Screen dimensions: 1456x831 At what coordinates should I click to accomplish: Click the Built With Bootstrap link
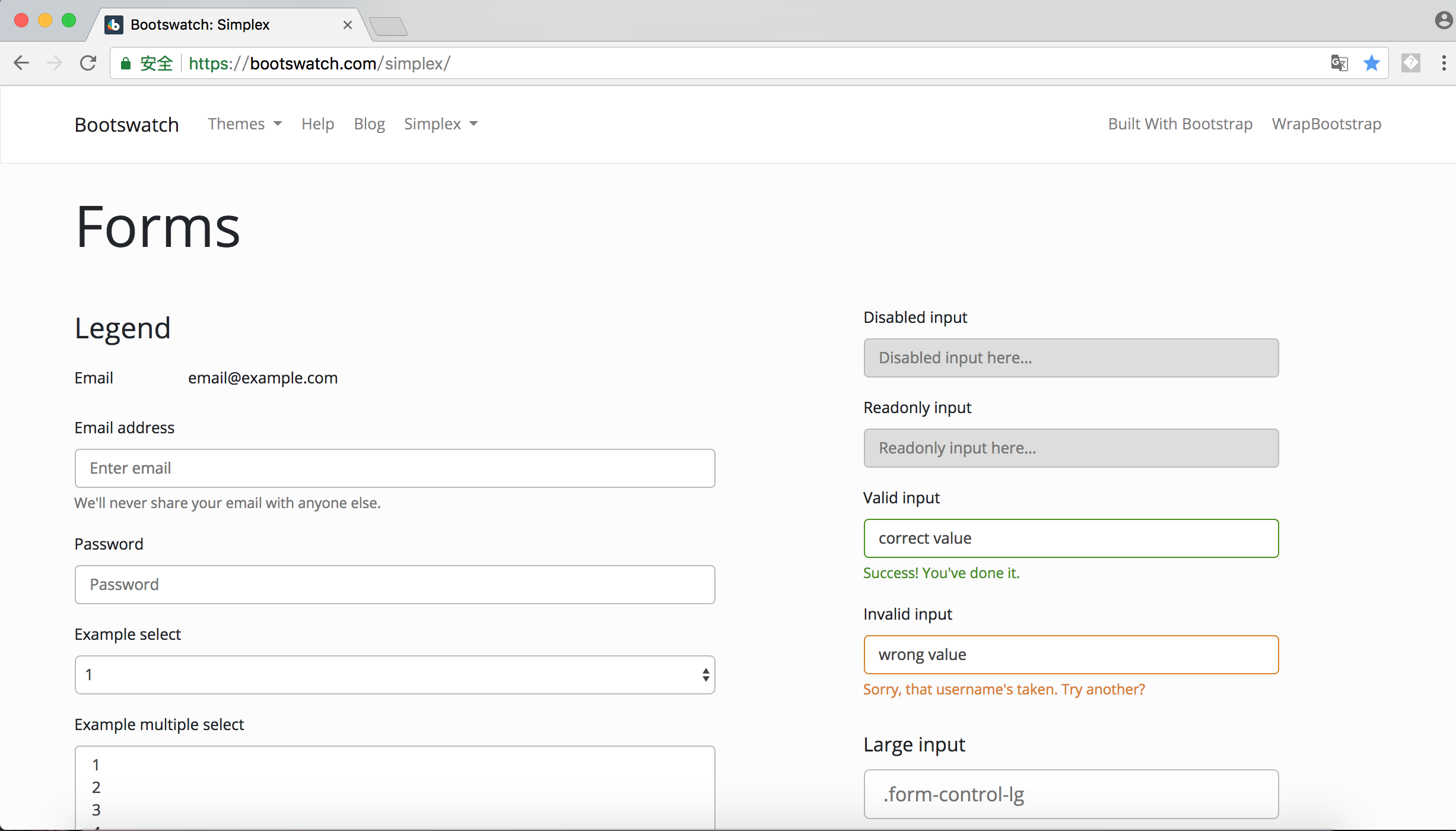click(1180, 124)
